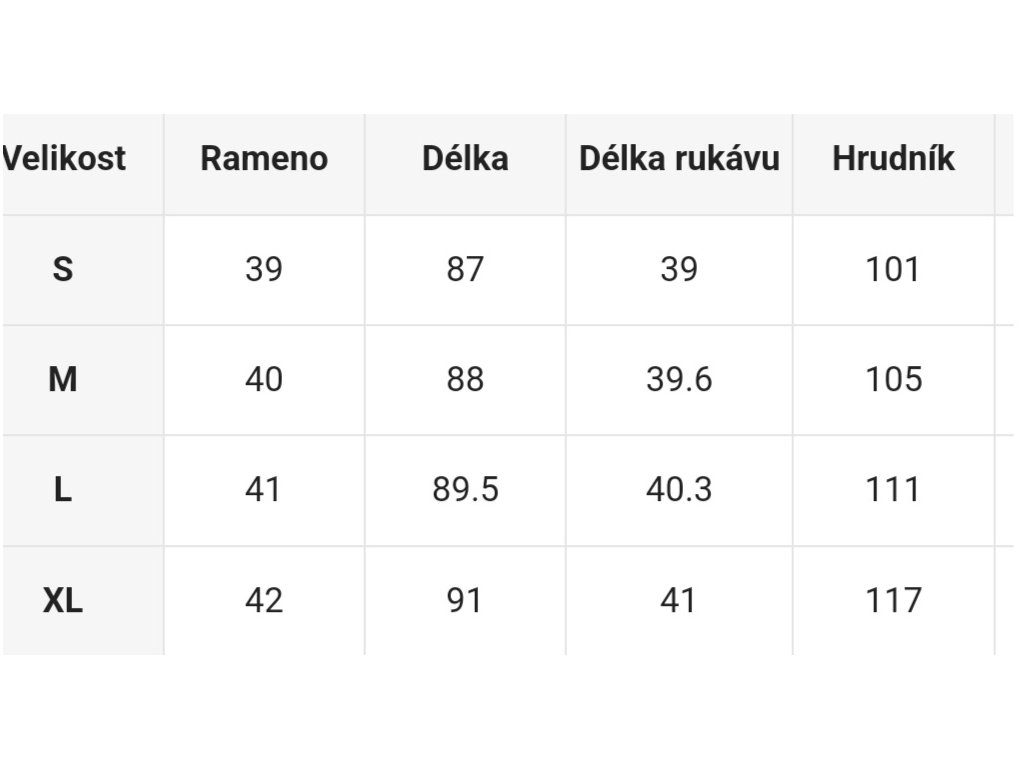The height and width of the screenshot is (768, 1024).
Task: Select the size XL row label
Action: click(x=63, y=600)
